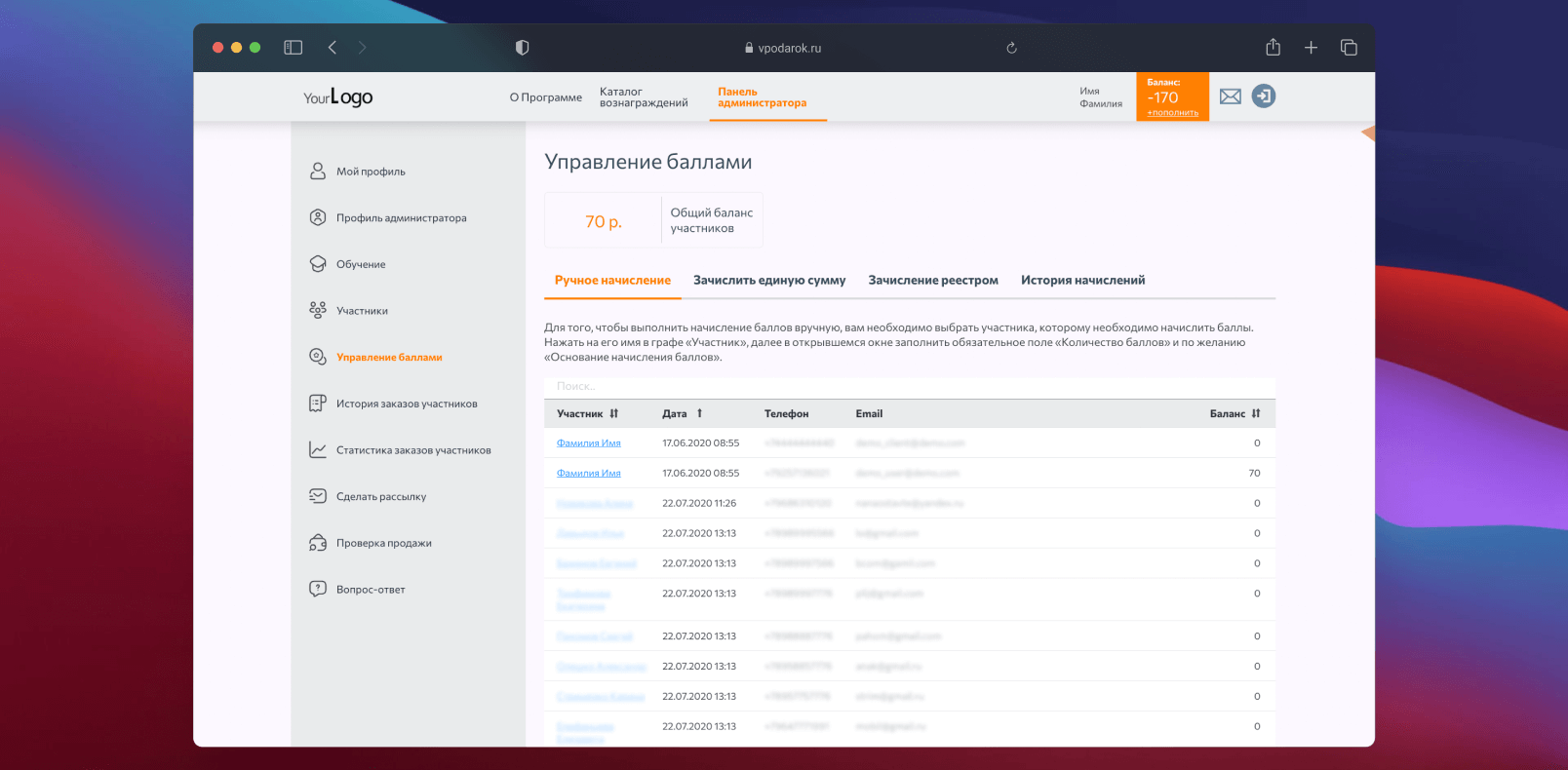Sort table by Дата column arrow
The image size is (1568, 770).
(699, 413)
